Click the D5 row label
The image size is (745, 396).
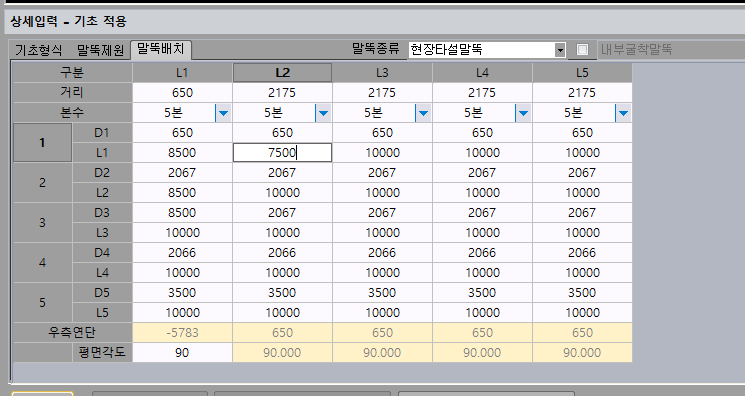(102, 292)
